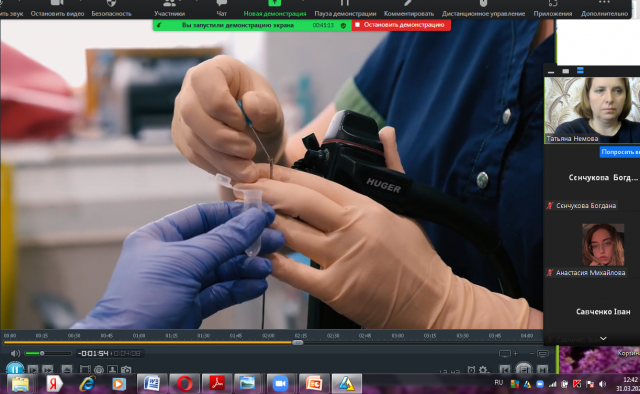Screen dimensions: 640x394
Task: Select Сенчукова Богдана participant label
Action: (x=586, y=205)
